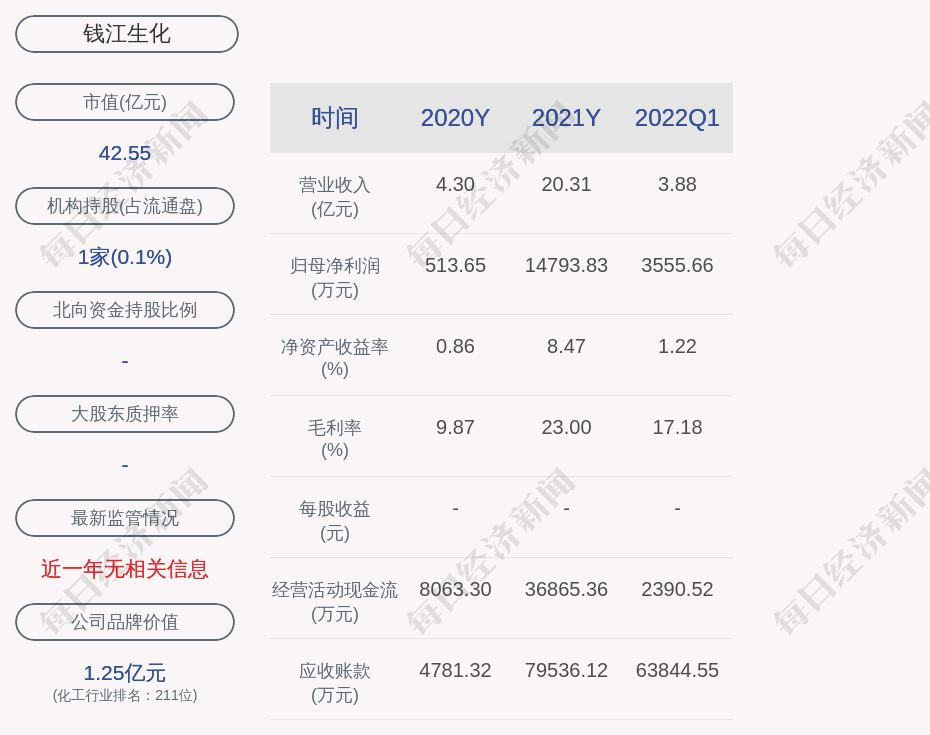Click the 最新监管情况 pill
Image resolution: width=930 pixels, height=735 pixels.
coord(125,518)
